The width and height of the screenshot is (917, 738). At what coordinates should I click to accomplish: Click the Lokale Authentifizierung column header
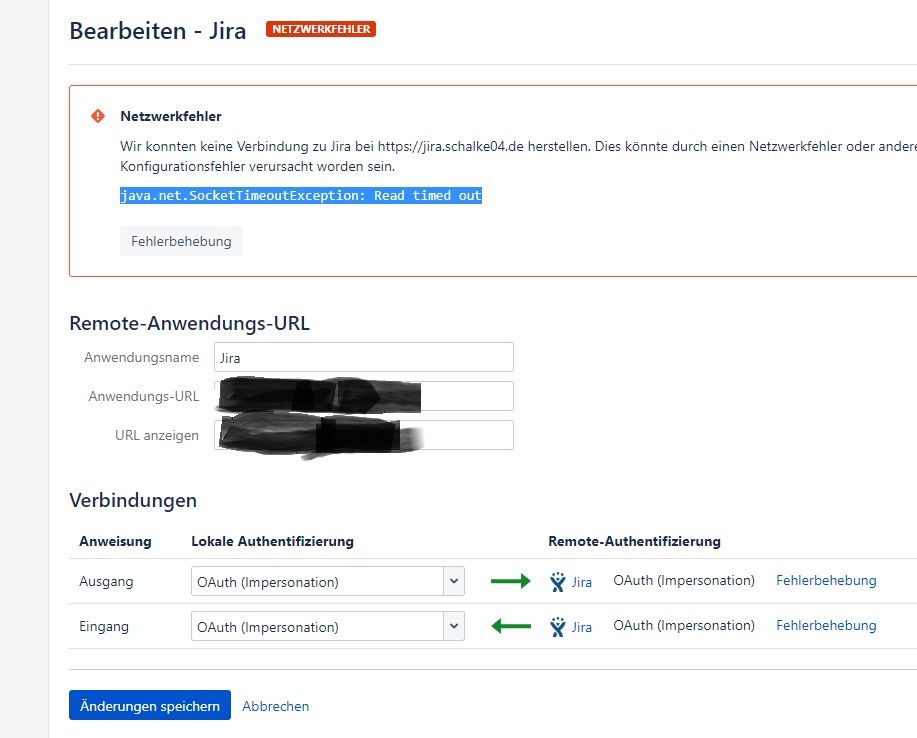tap(273, 542)
